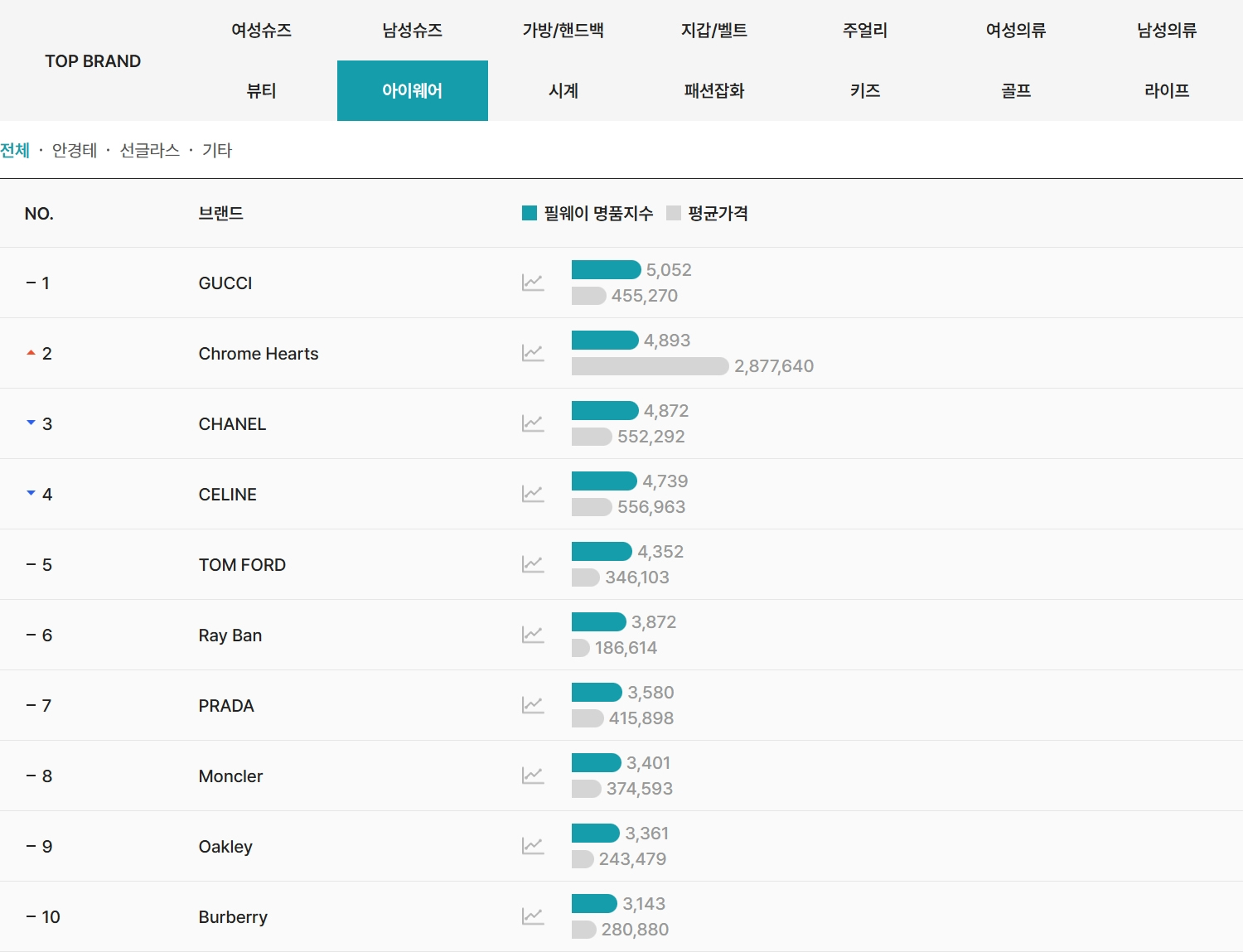Open the 골프 category tab
Screen dimensions: 1243x952
click(1016, 90)
